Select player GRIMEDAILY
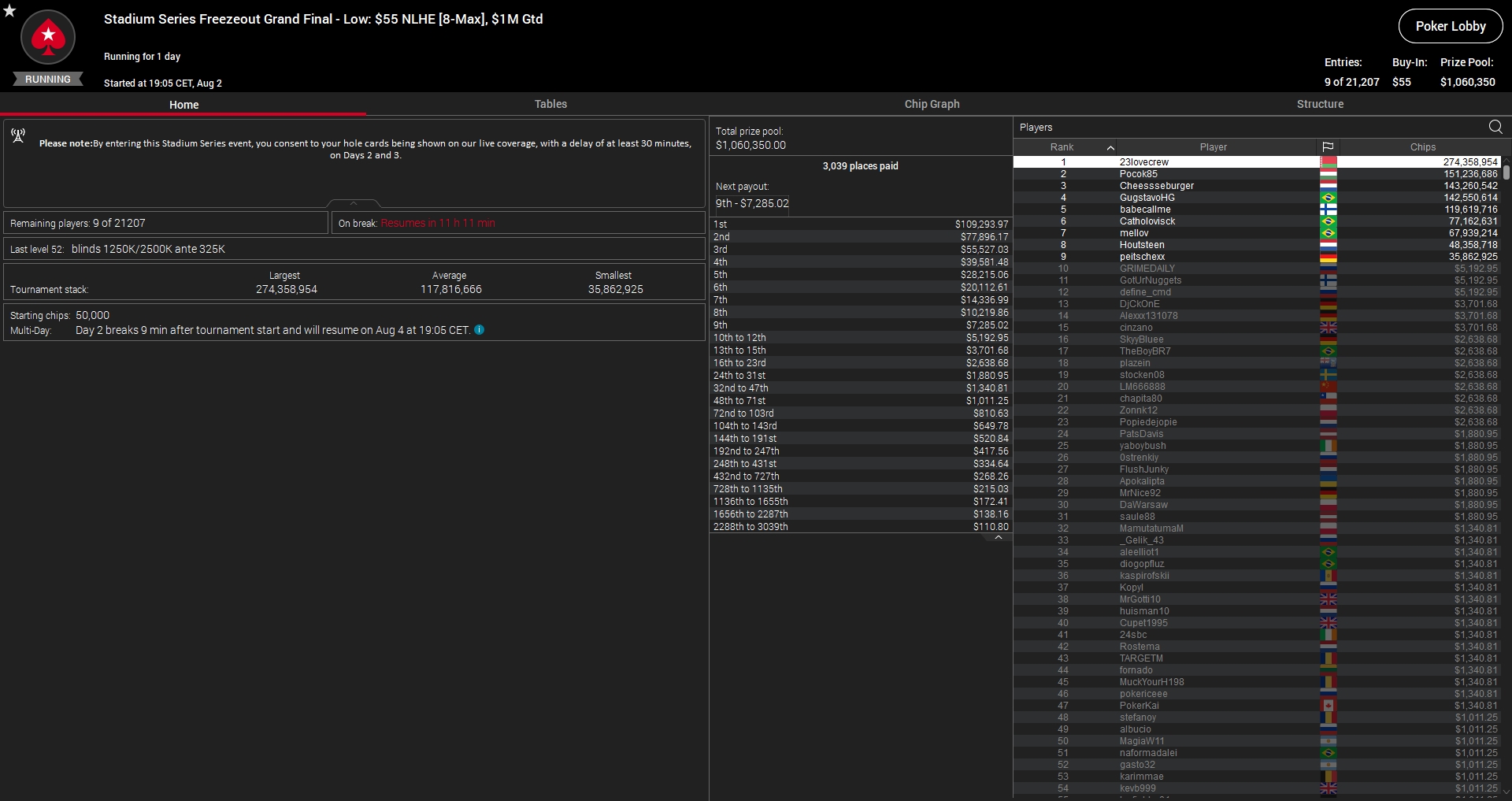1512x801 pixels. (x=1257, y=269)
